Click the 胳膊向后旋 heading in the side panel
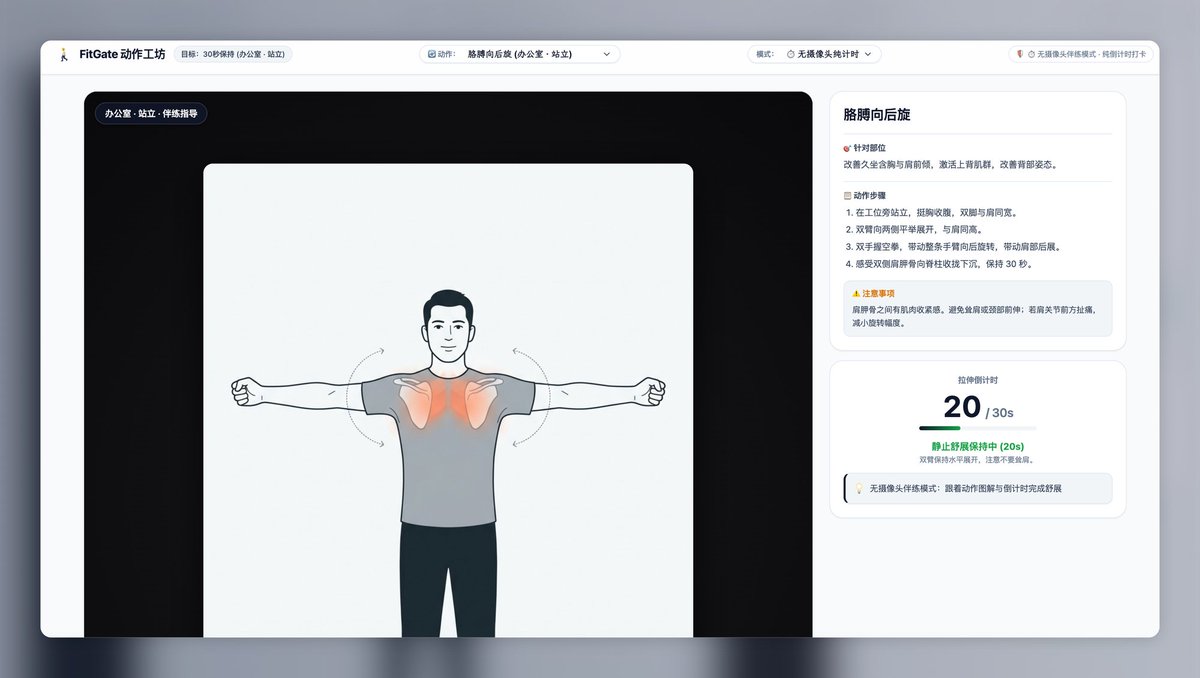1200x678 pixels. (877, 115)
